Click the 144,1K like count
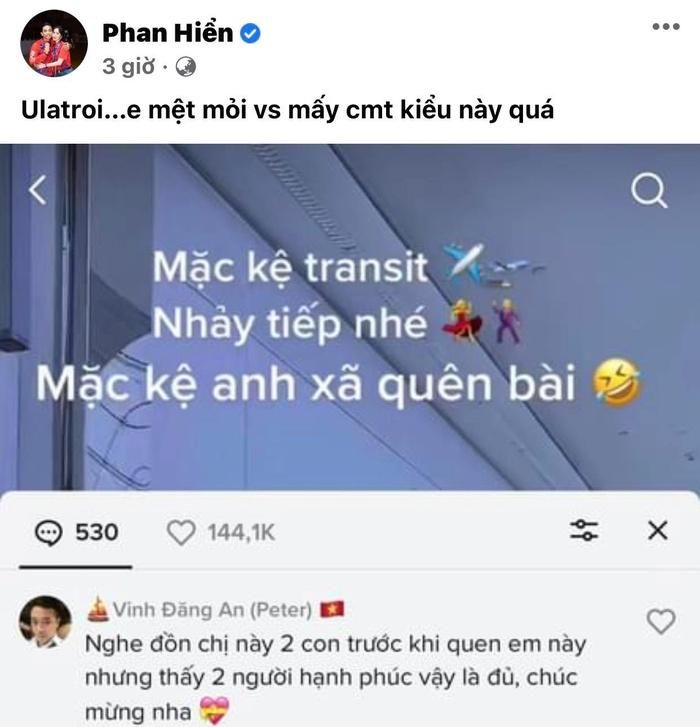Viewport: 700px width, 727px height. (241, 532)
